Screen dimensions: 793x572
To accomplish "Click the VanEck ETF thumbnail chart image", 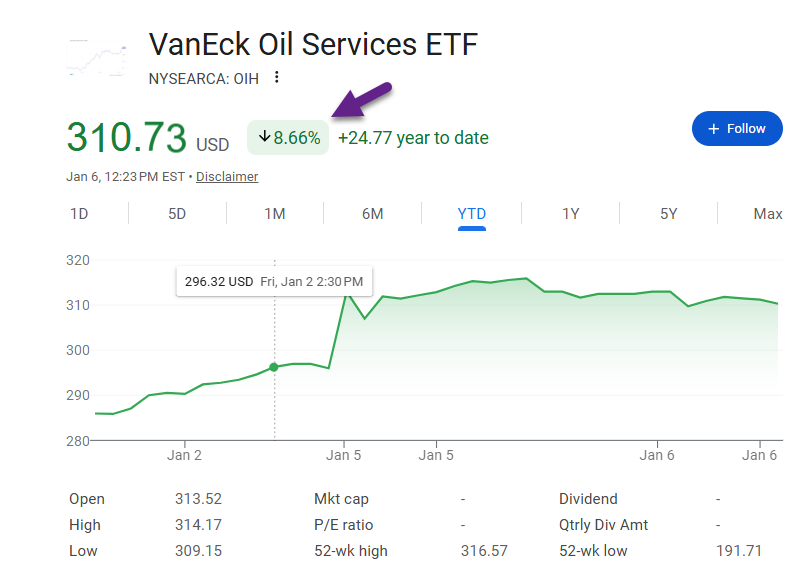I will 97,58.
